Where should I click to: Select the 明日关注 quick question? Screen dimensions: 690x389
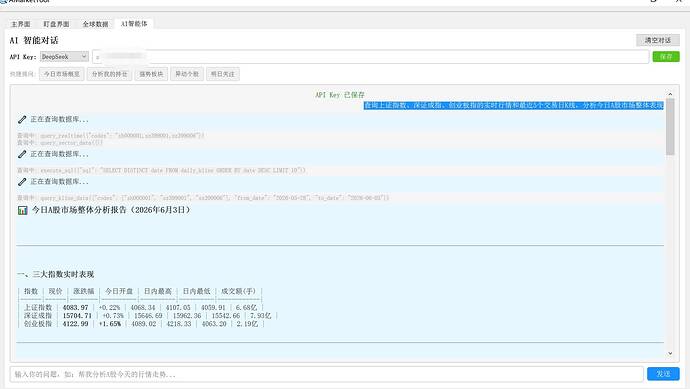(x=222, y=74)
